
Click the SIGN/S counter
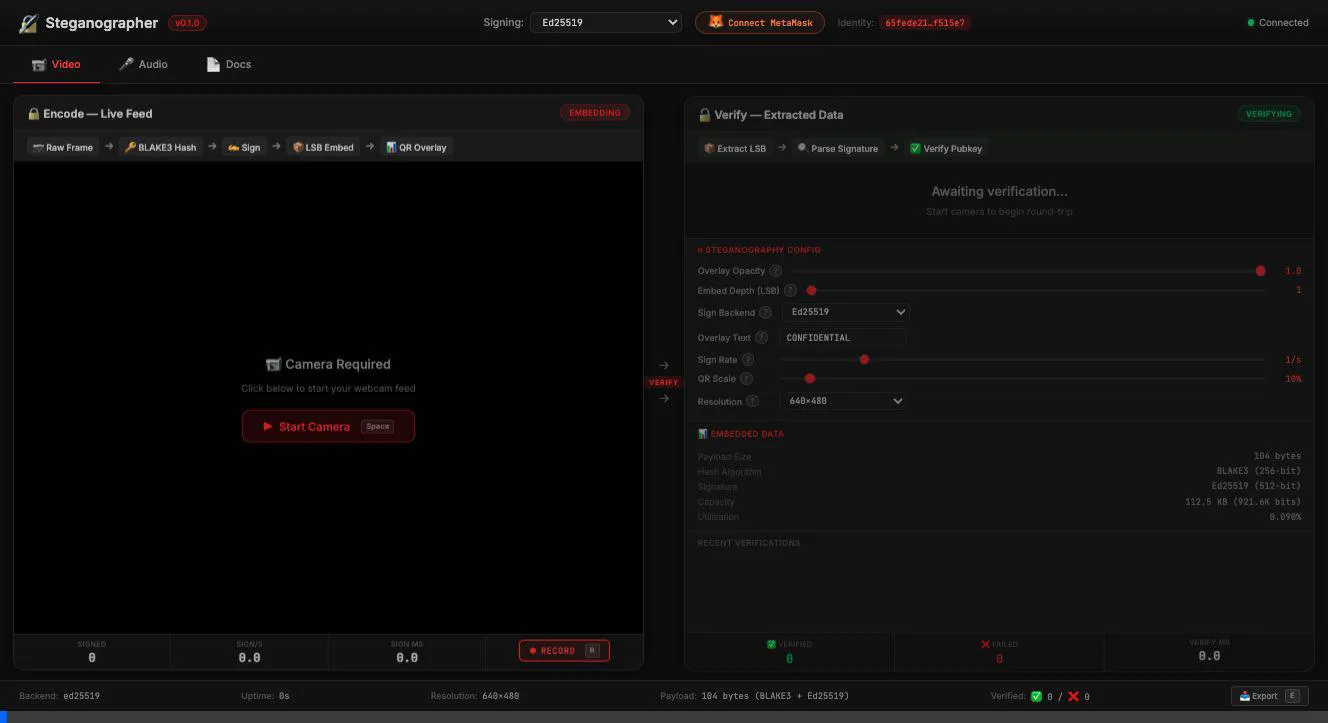[249, 652]
